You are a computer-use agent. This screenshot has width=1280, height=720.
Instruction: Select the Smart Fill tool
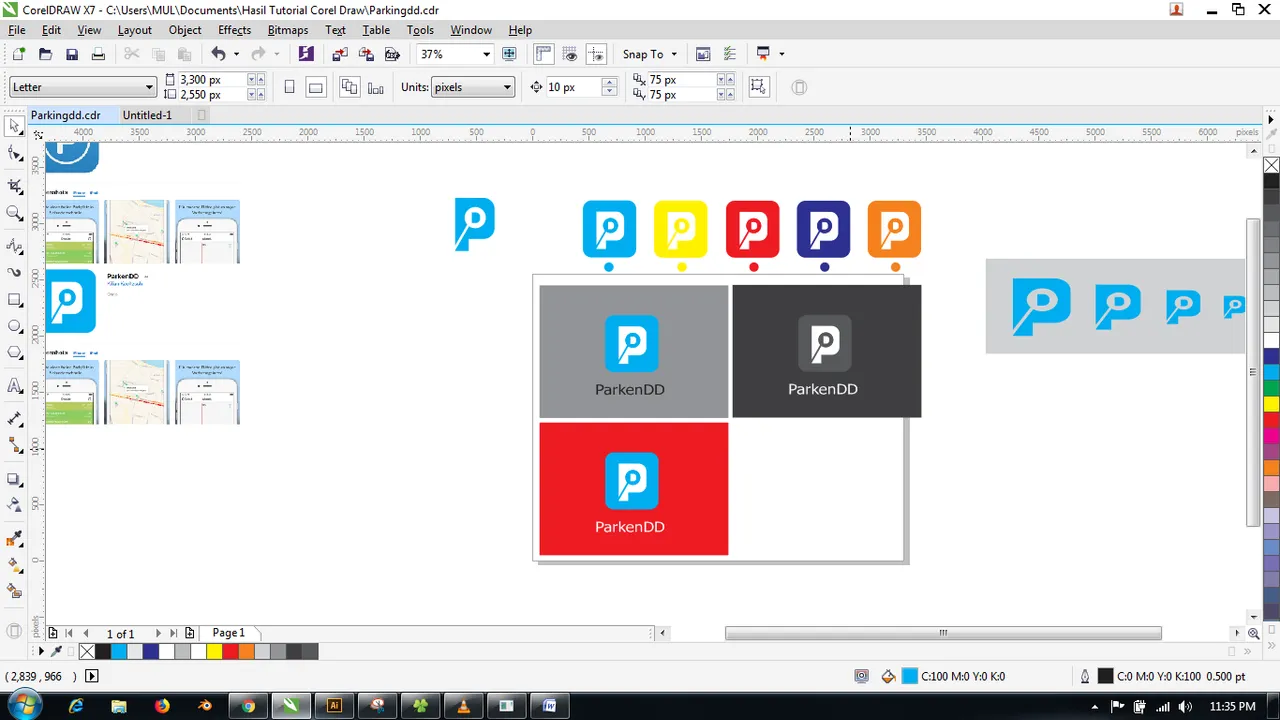pos(14,591)
